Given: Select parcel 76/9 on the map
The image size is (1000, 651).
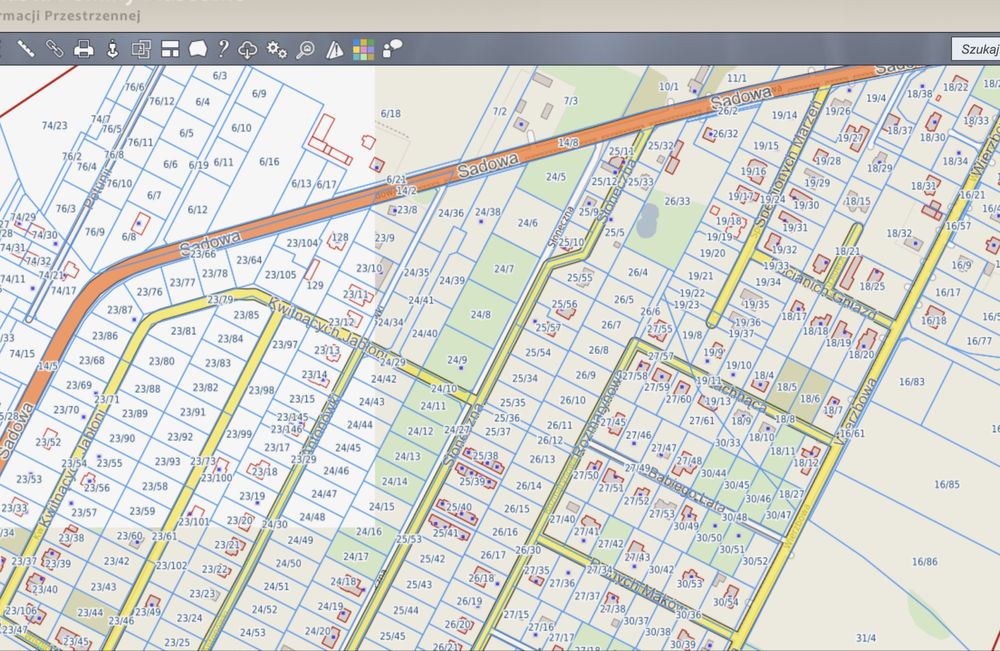Looking at the screenshot, I should coord(95,231).
